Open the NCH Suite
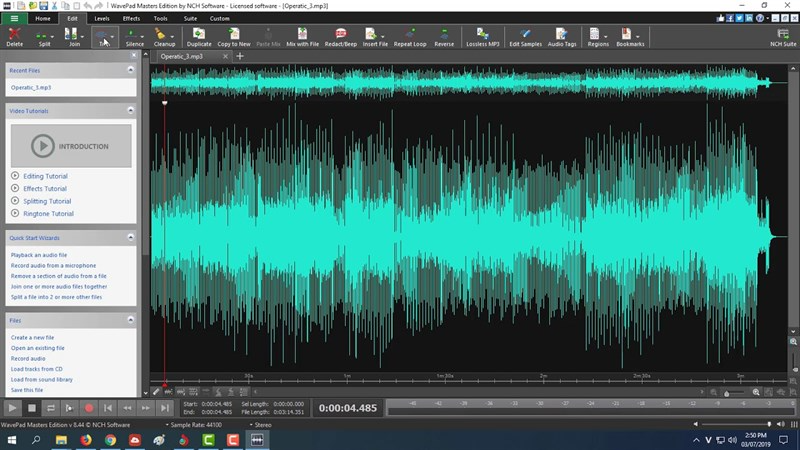The height and width of the screenshot is (450, 800). click(783, 37)
